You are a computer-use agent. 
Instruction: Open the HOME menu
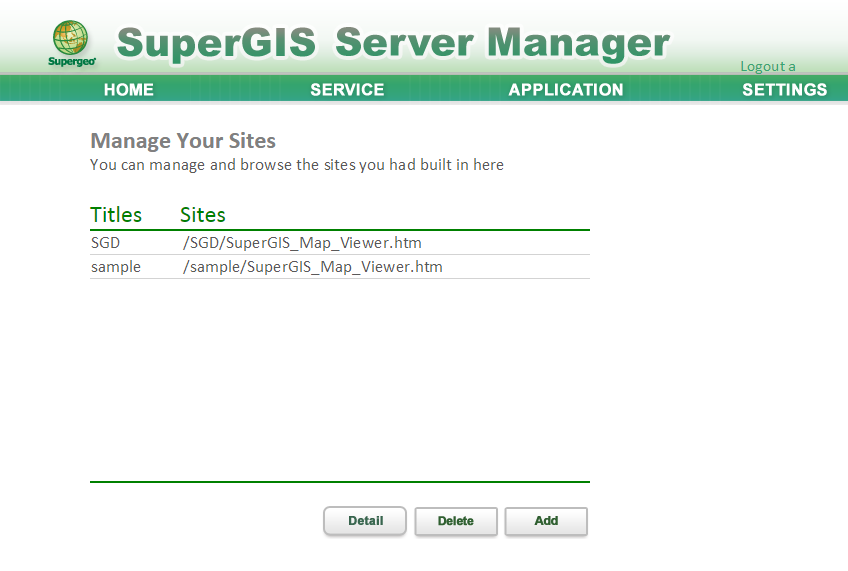click(129, 89)
